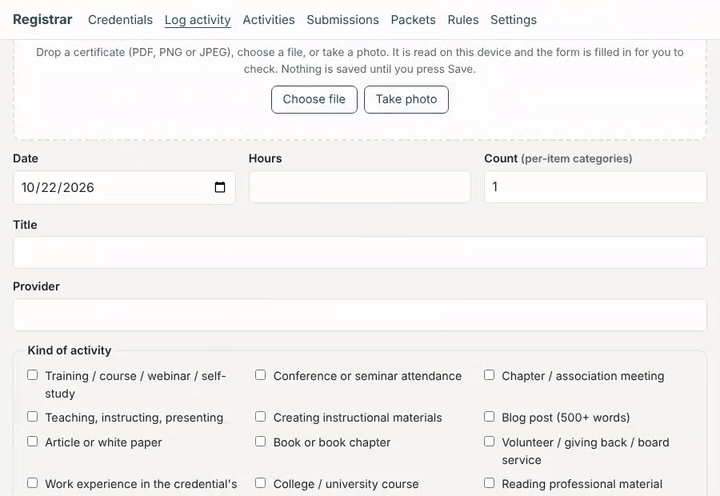Image resolution: width=720 pixels, height=496 pixels.
Task: Select Article or white paper checkbox
Action: pos(32,441)
